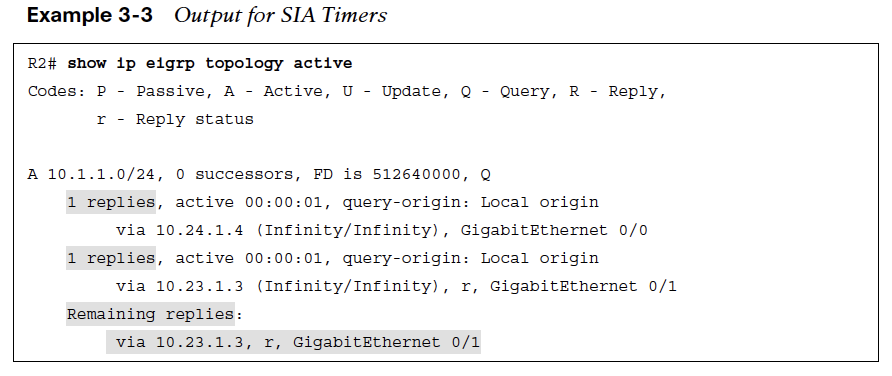
Task: Click the first 'active 00:00:01' timer
Action: pos(250,203)
